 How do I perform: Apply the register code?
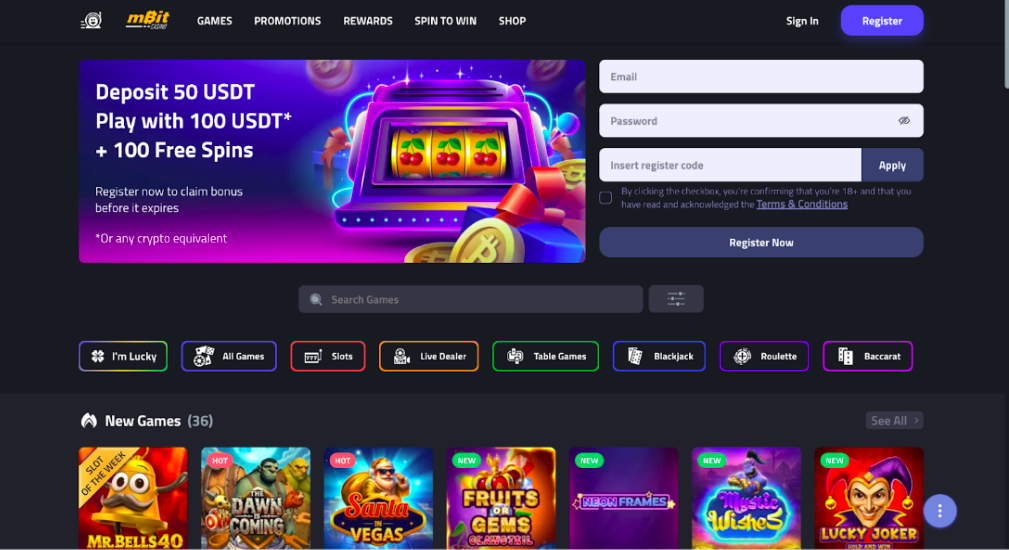[892, 165]
